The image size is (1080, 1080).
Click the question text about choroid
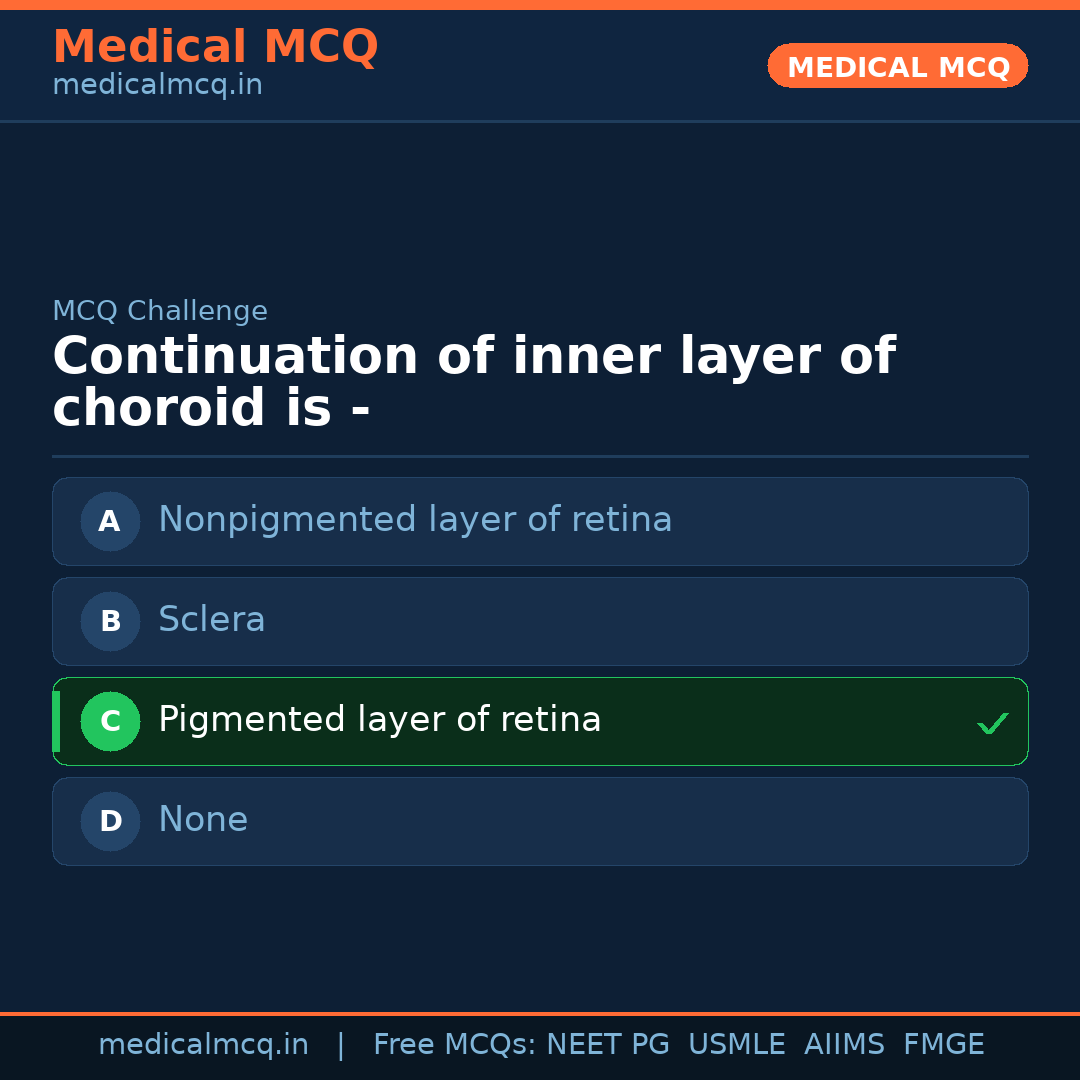pyautogui.click(x=475, y=381)
